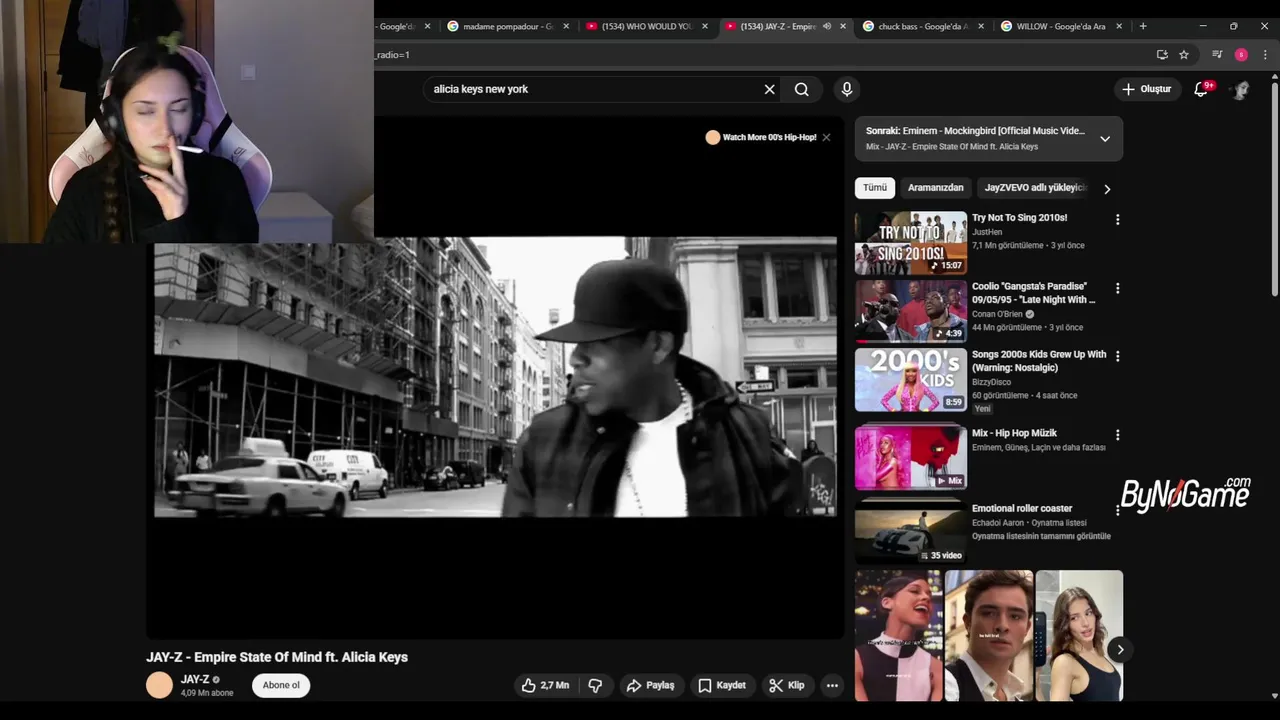This screenshot has height=720, width=1280.
Task: Select the Aramanızdan filter chip
Action: [936, 187]
